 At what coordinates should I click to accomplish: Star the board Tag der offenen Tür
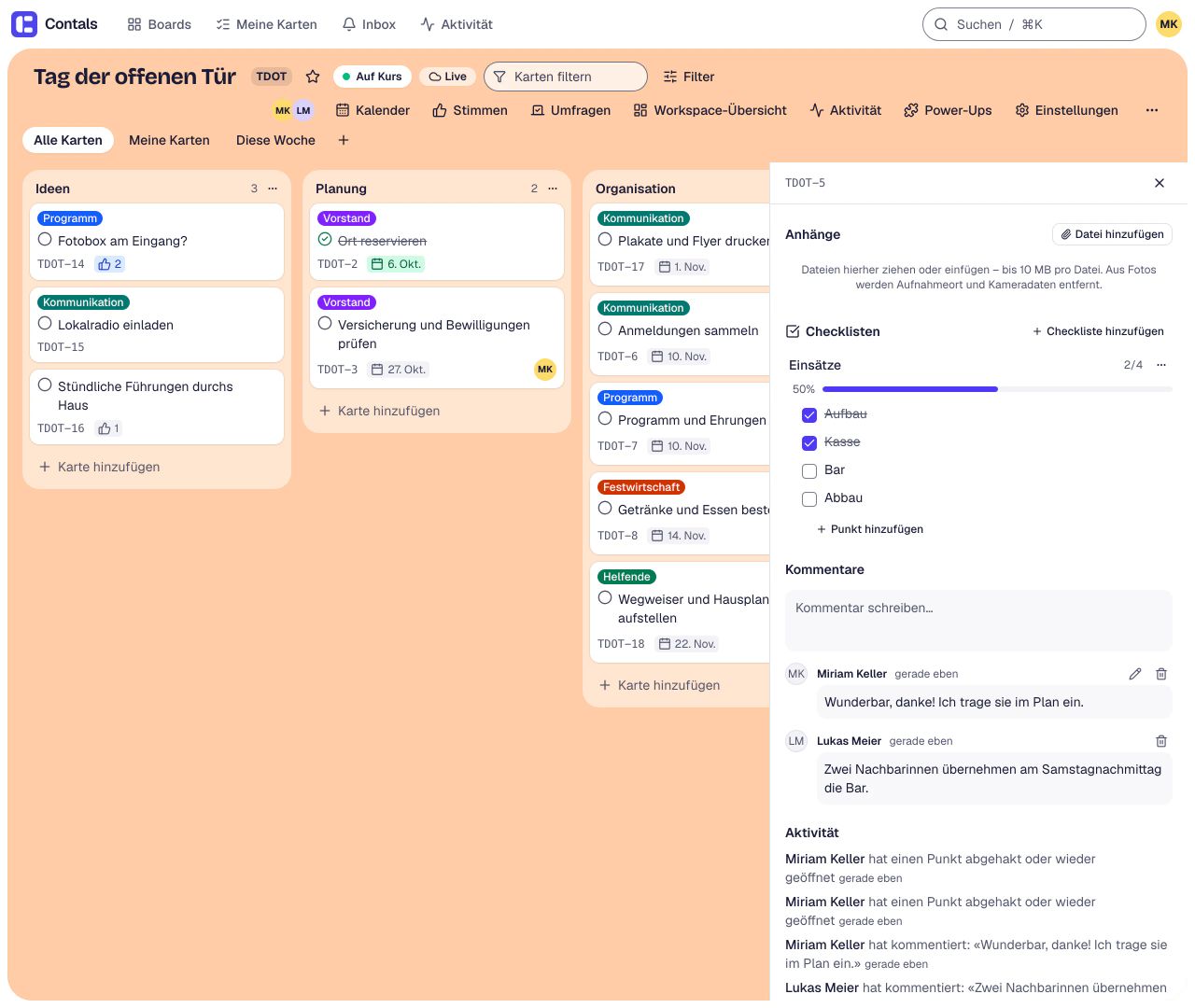click(x=313, y=77)
